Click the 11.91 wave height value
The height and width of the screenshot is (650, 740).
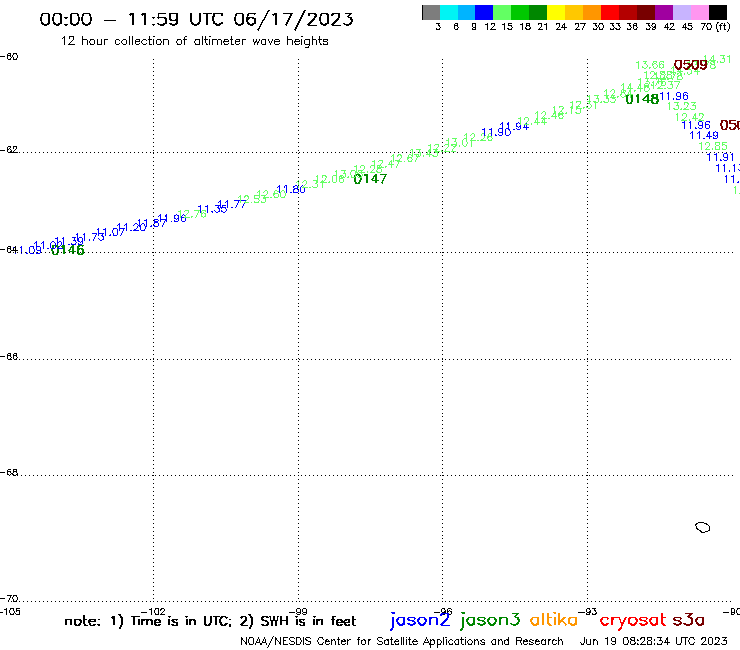(x=720, y=157)
